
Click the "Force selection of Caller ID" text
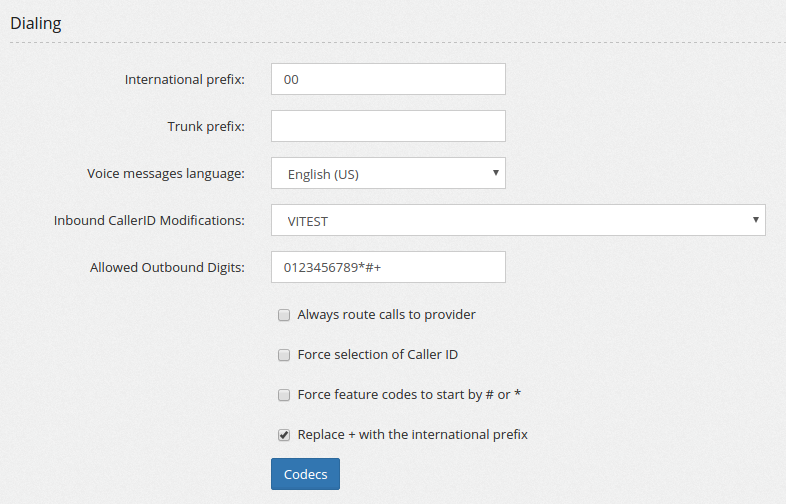click(377, 355)
